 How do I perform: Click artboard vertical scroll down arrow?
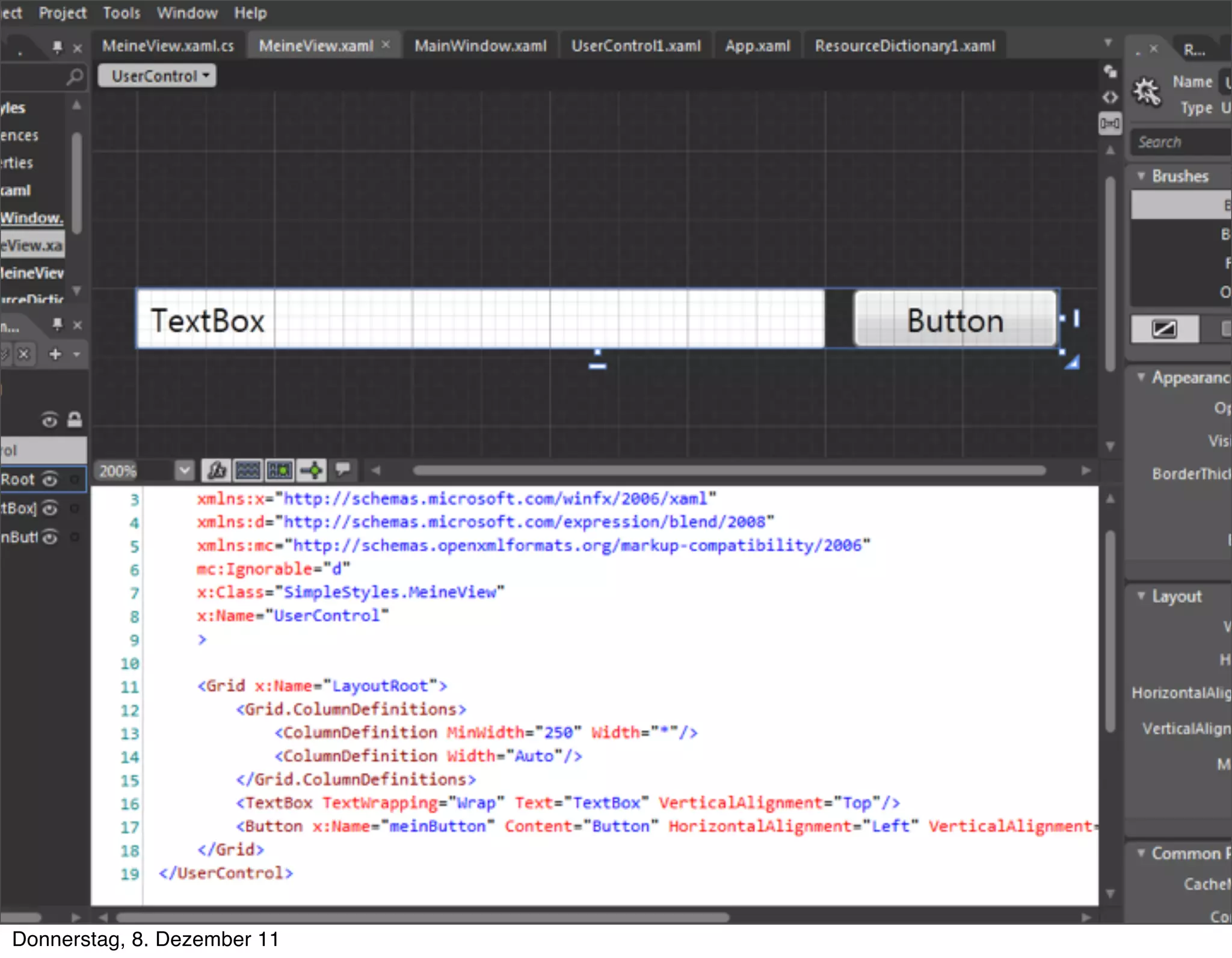pos(1110,446)
